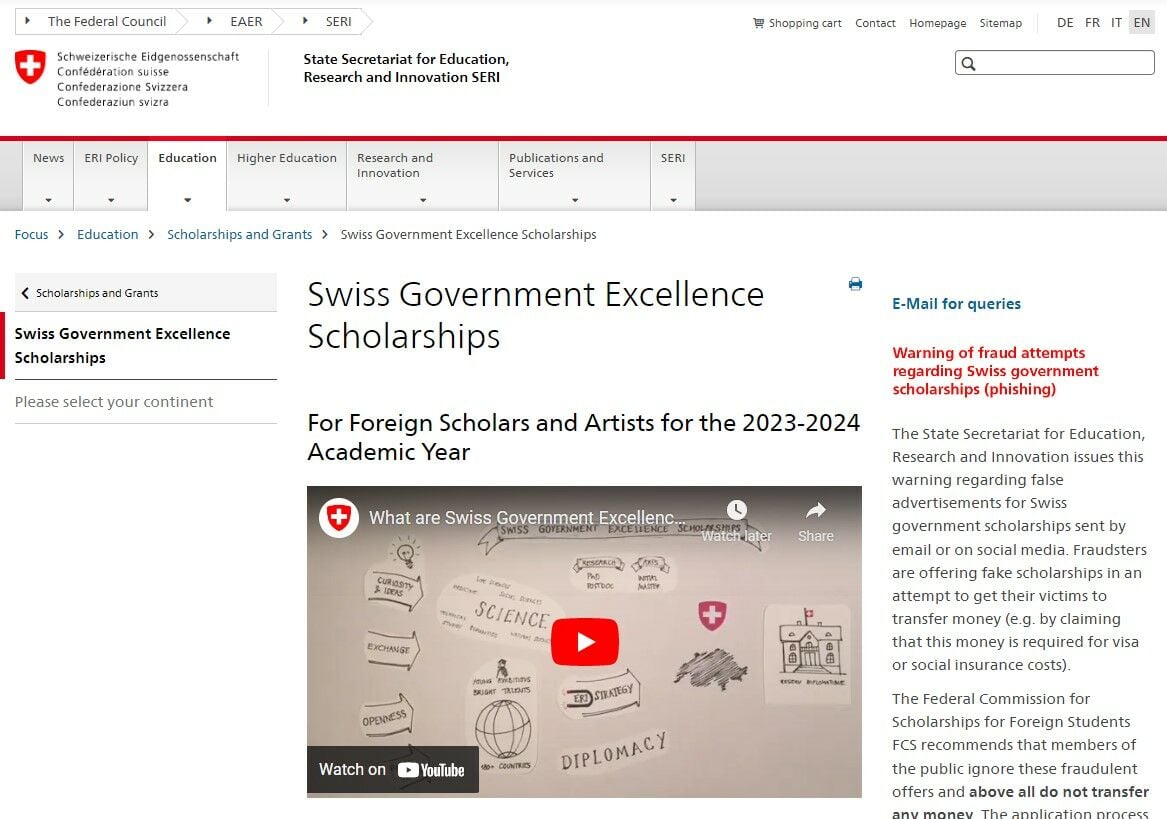Open Publications and Services dropdown arrow
Viewport: 1167px width, 819px height.
575,200
